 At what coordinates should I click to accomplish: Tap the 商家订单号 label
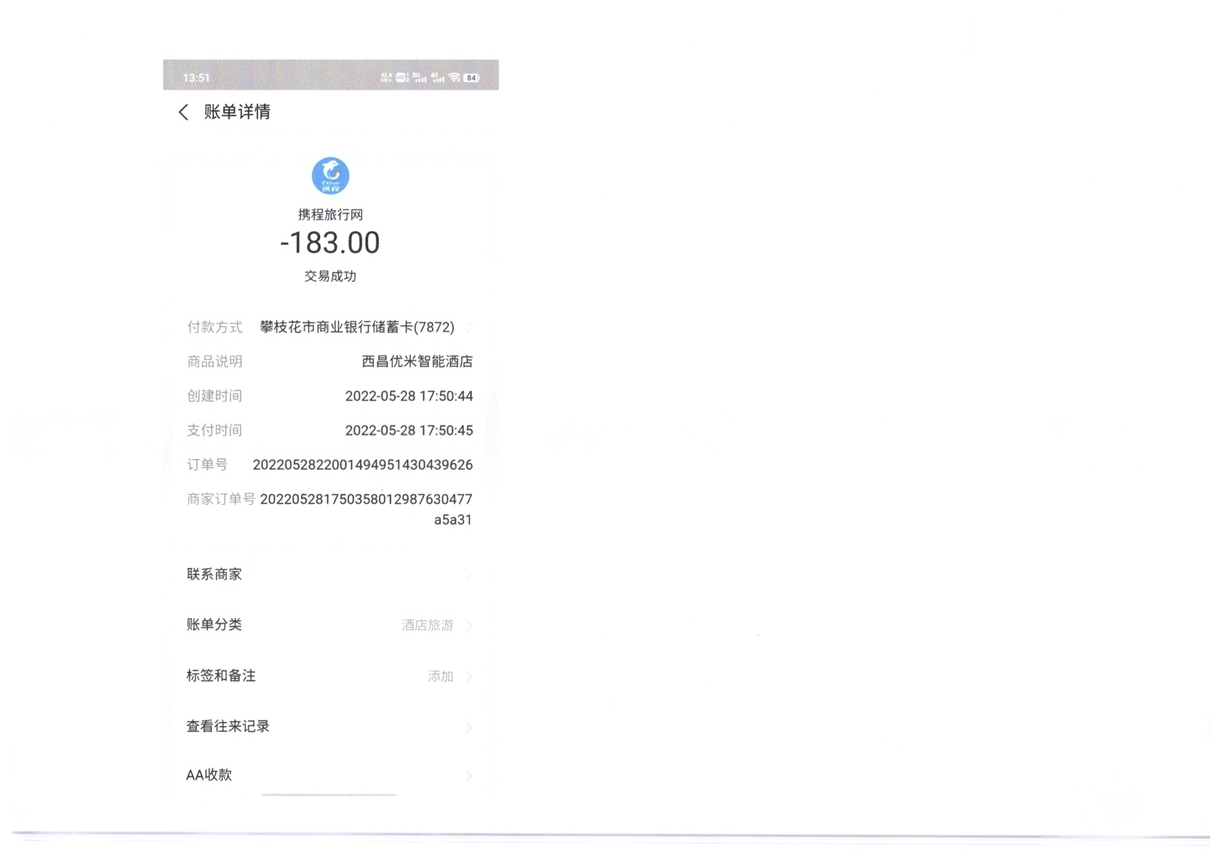point(221,499)
